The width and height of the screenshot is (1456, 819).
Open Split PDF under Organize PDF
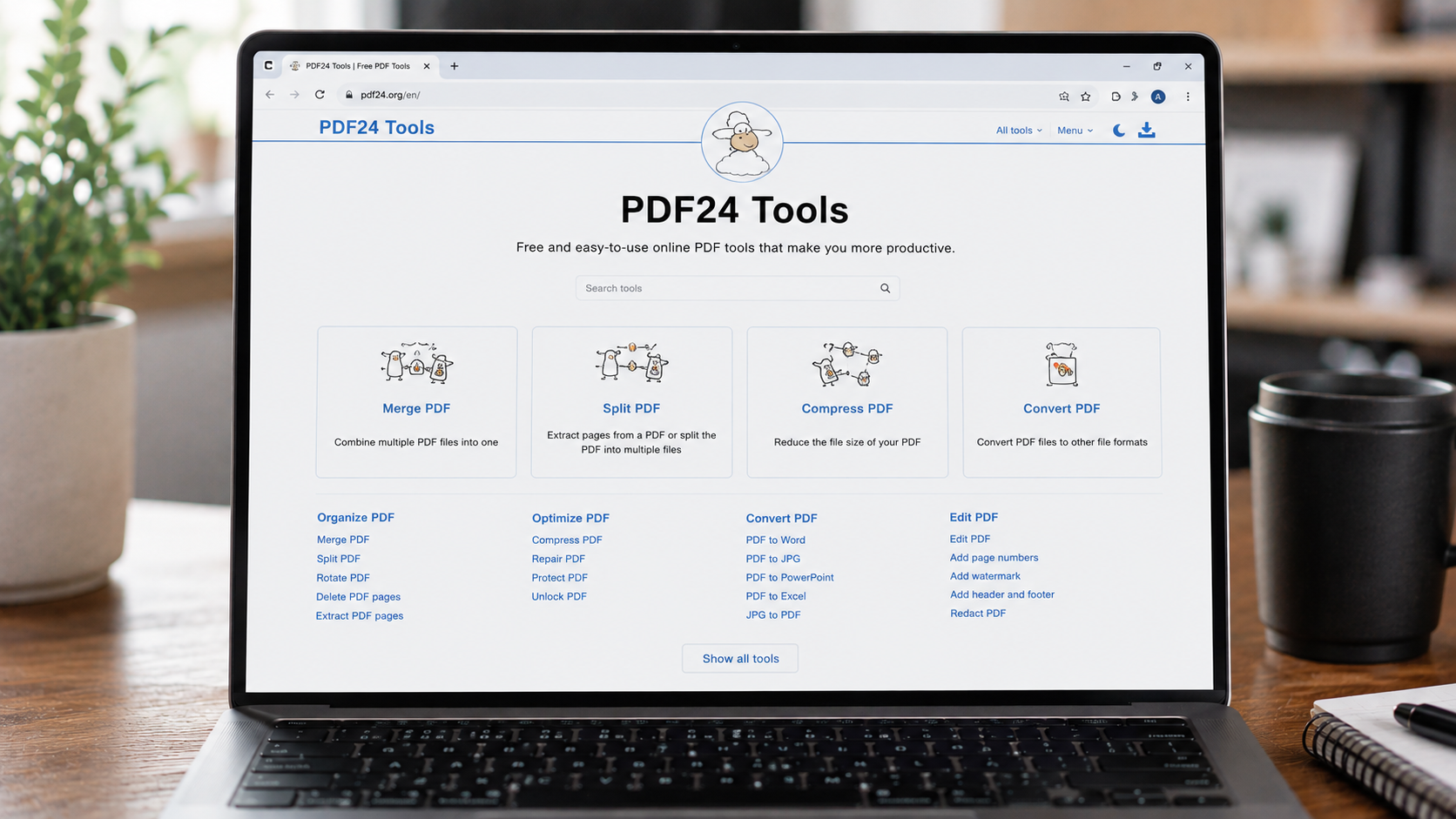coord(338,559)
